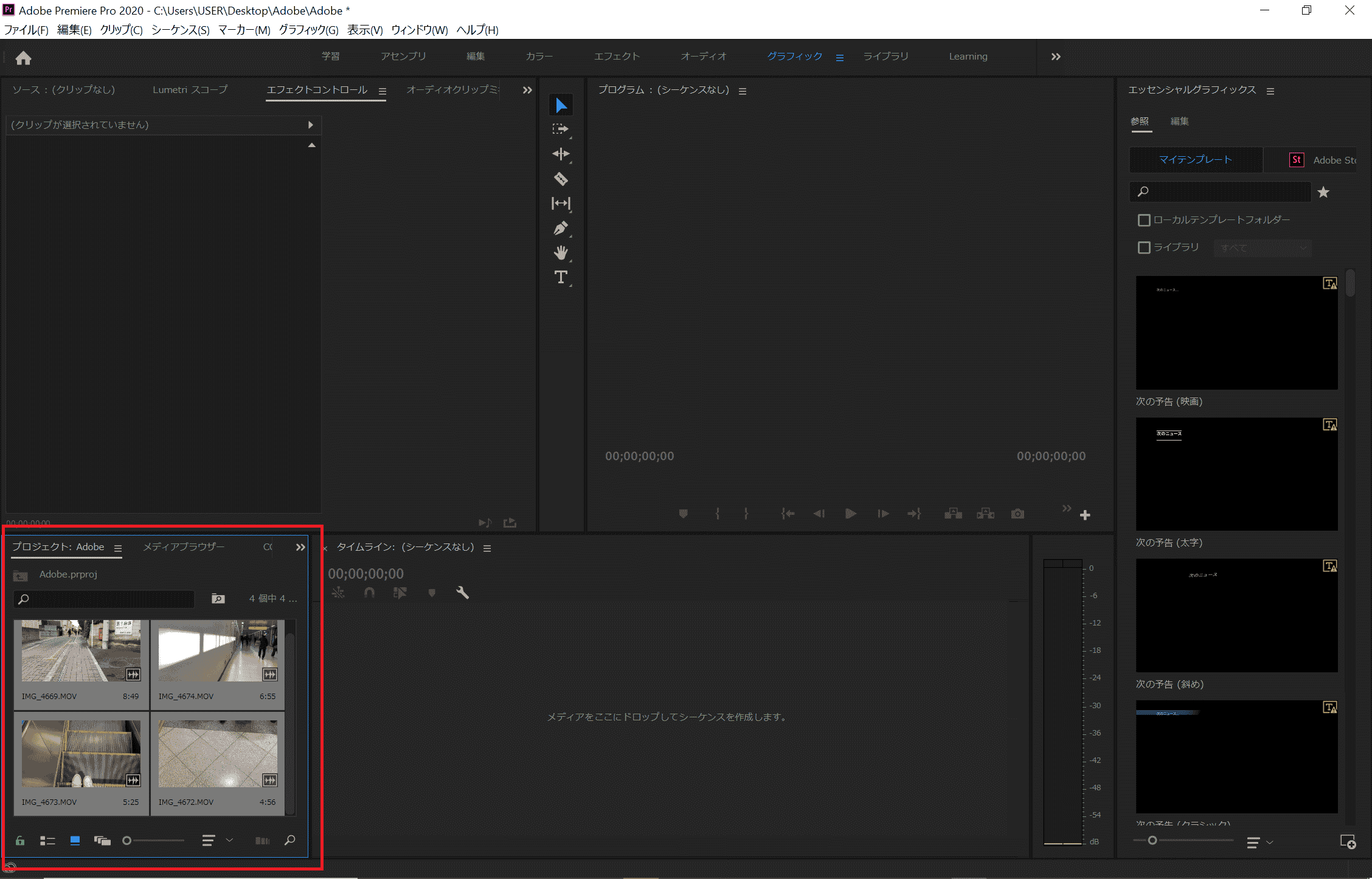Toggle timeline snap magnet icon
Viewport: 1372px width, 879px height.
point(369,593)
